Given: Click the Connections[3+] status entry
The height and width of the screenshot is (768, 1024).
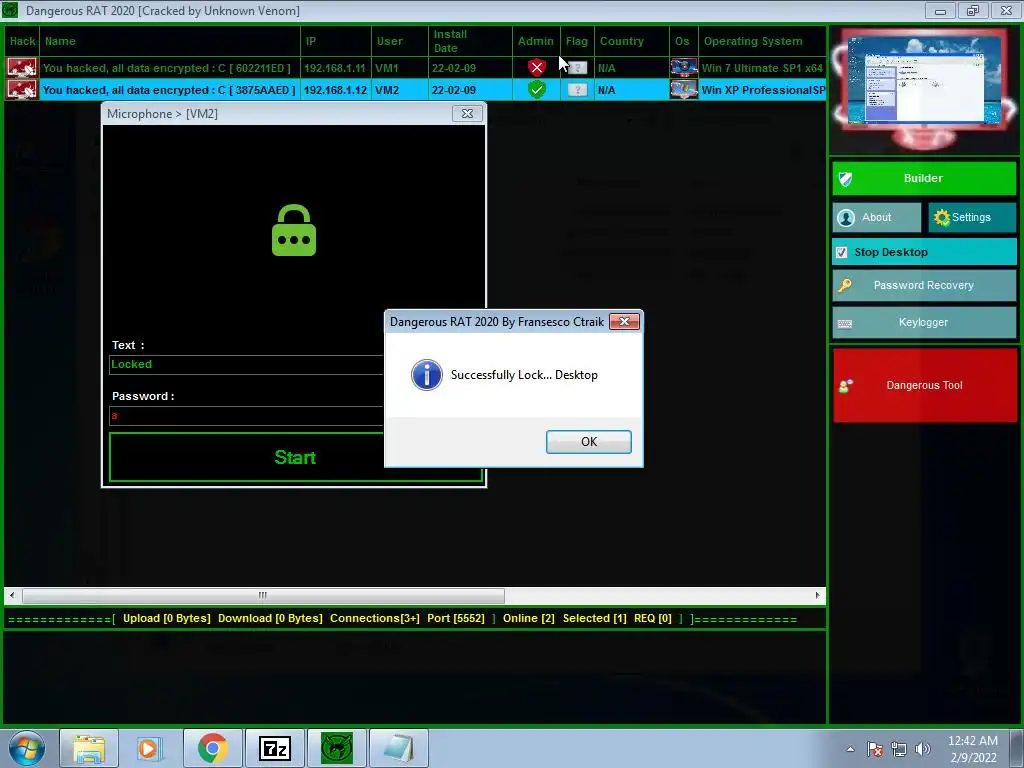Looking at the screenshot, I should point(375,618).
